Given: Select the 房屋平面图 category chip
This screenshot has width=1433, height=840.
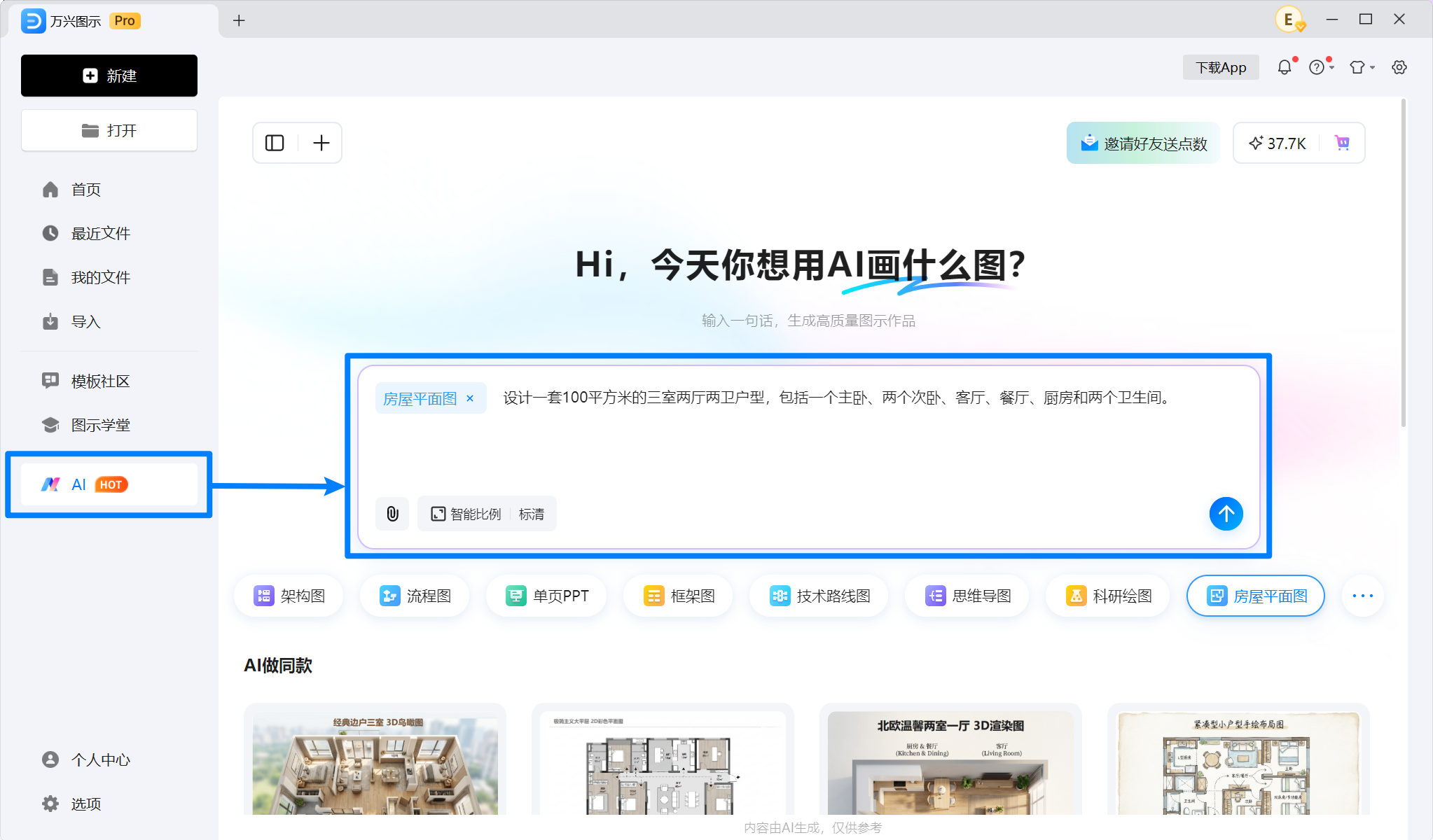Looking at the screenshot, I should (x=1256, y=596).
